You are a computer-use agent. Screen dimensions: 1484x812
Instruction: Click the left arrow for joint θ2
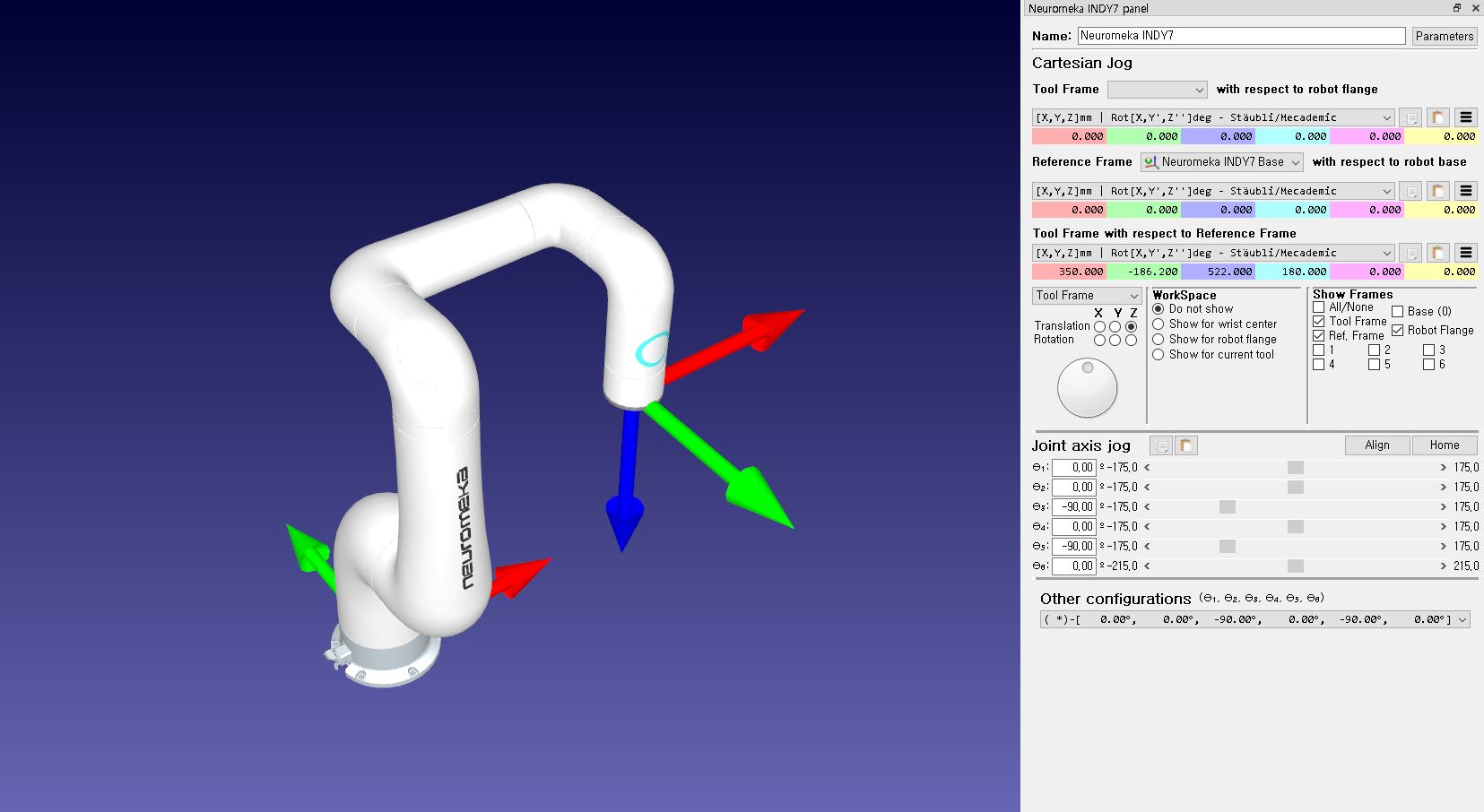[1147, 488]
